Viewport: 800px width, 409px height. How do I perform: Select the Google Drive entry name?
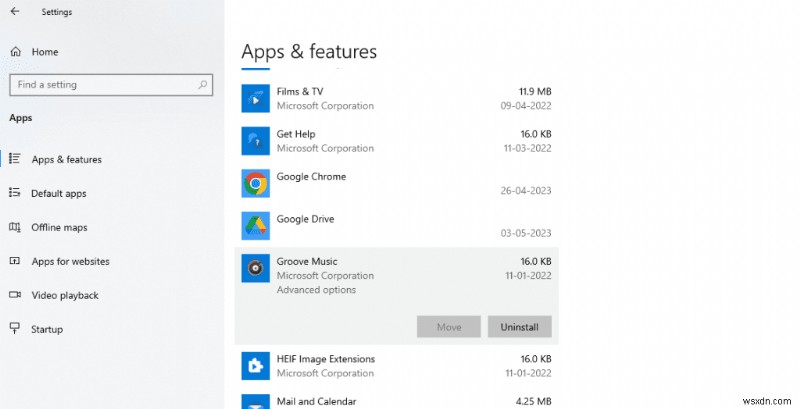coord(306,219)
